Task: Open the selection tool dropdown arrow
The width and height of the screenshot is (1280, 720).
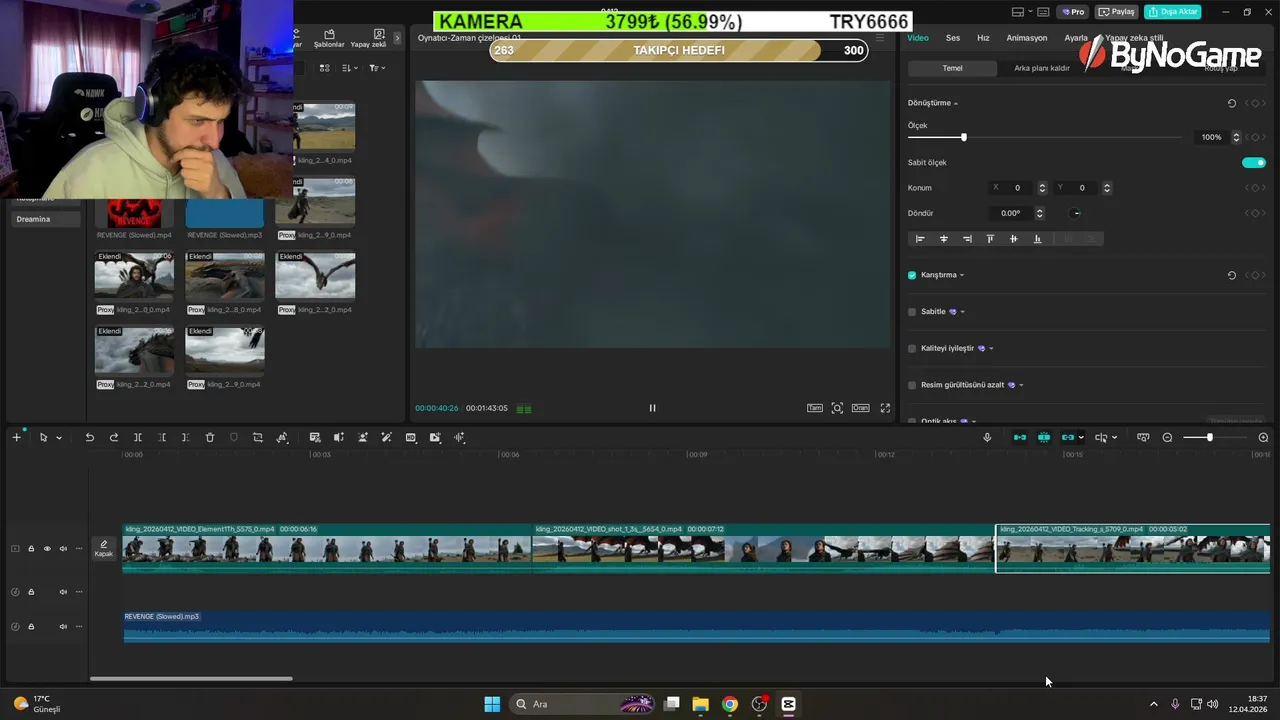Action: tap(59, 438)
